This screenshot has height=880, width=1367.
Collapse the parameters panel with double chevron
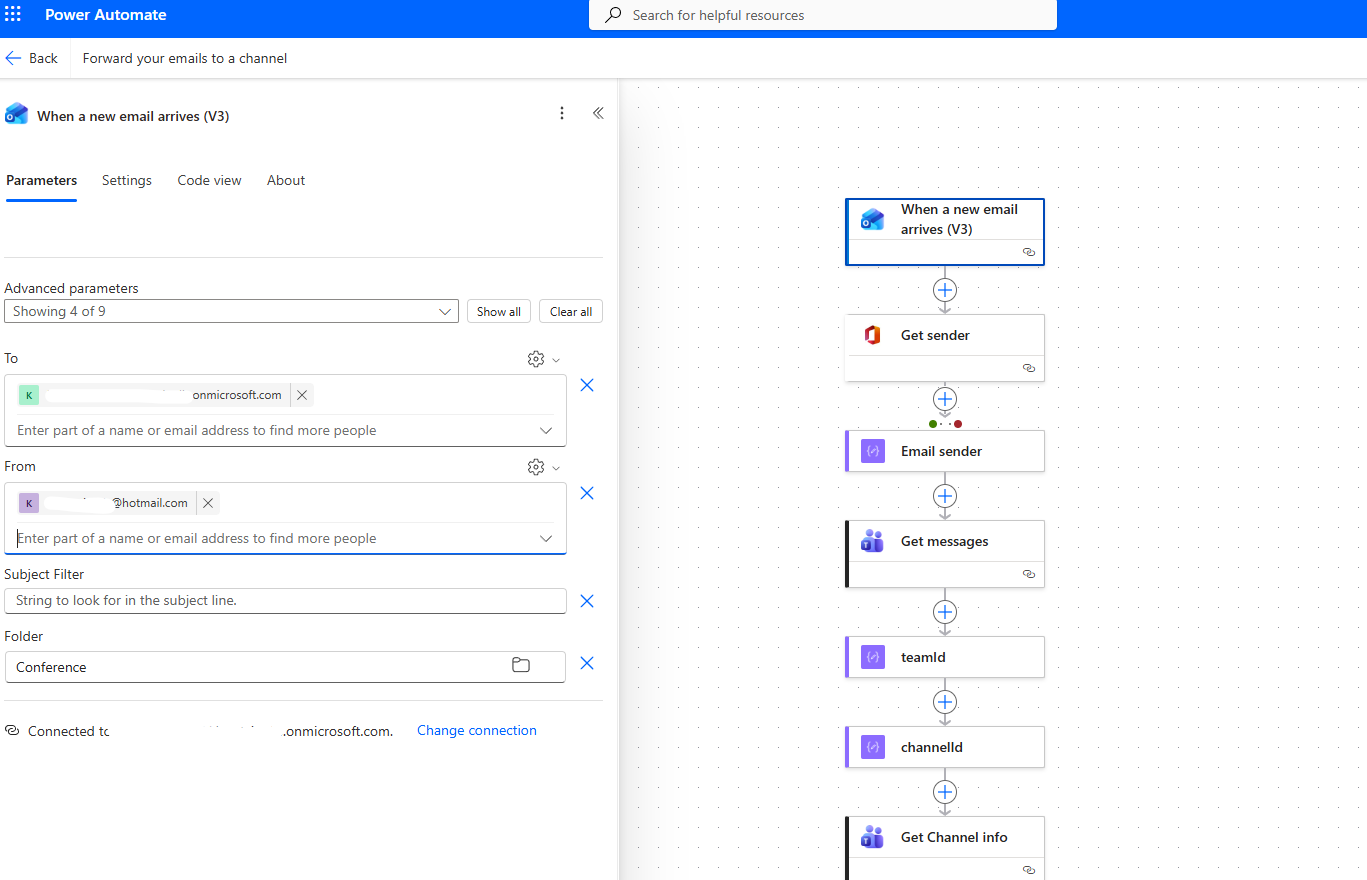coord(598,114)
